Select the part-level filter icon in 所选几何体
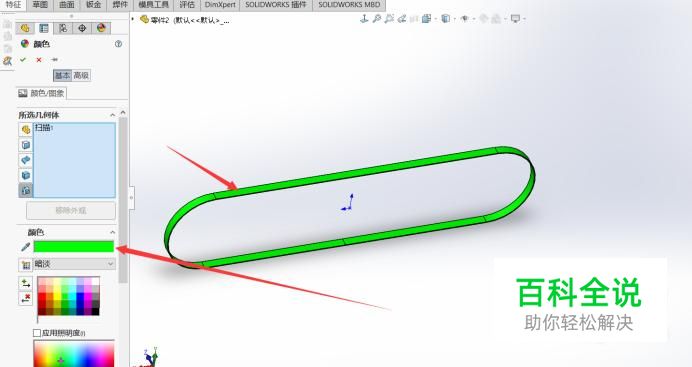The width and height of the screenshot is (692, 367). click(26, 130)
